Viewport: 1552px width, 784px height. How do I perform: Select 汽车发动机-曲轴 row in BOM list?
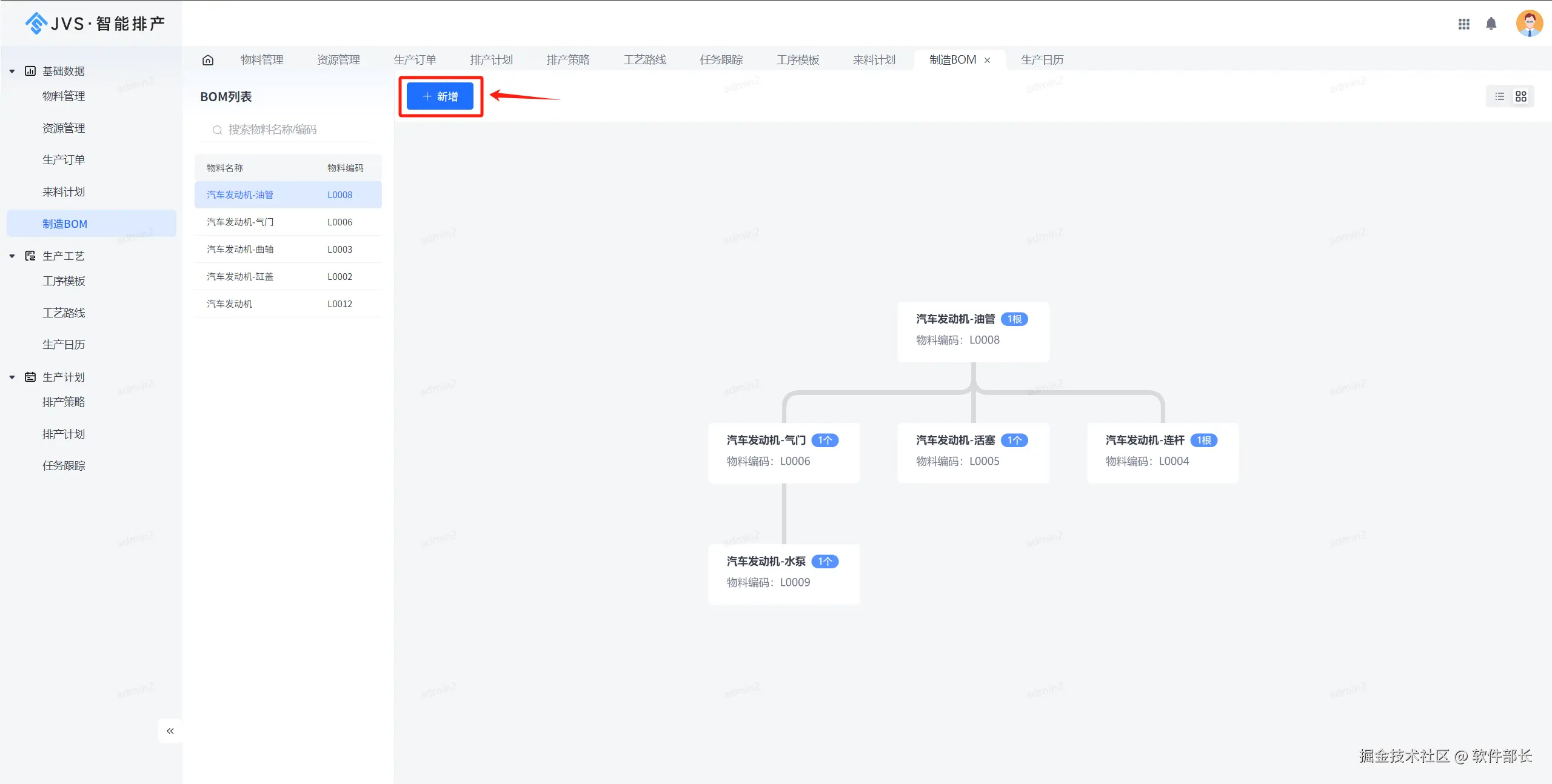(x=288, y=249)
